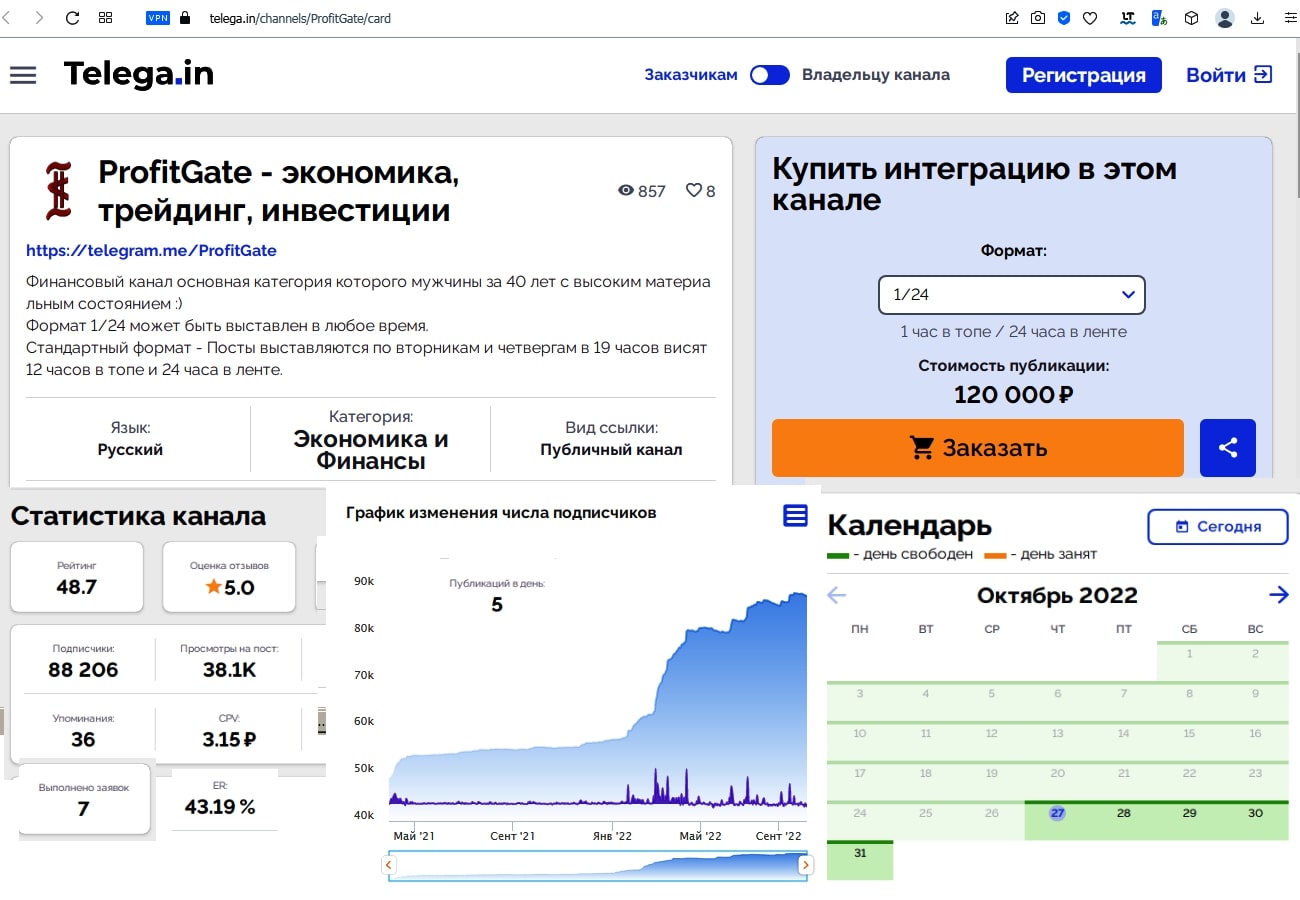Open browser downloads
The width and height of the screenshot is (1300, 900).
tap(1258, 18)
